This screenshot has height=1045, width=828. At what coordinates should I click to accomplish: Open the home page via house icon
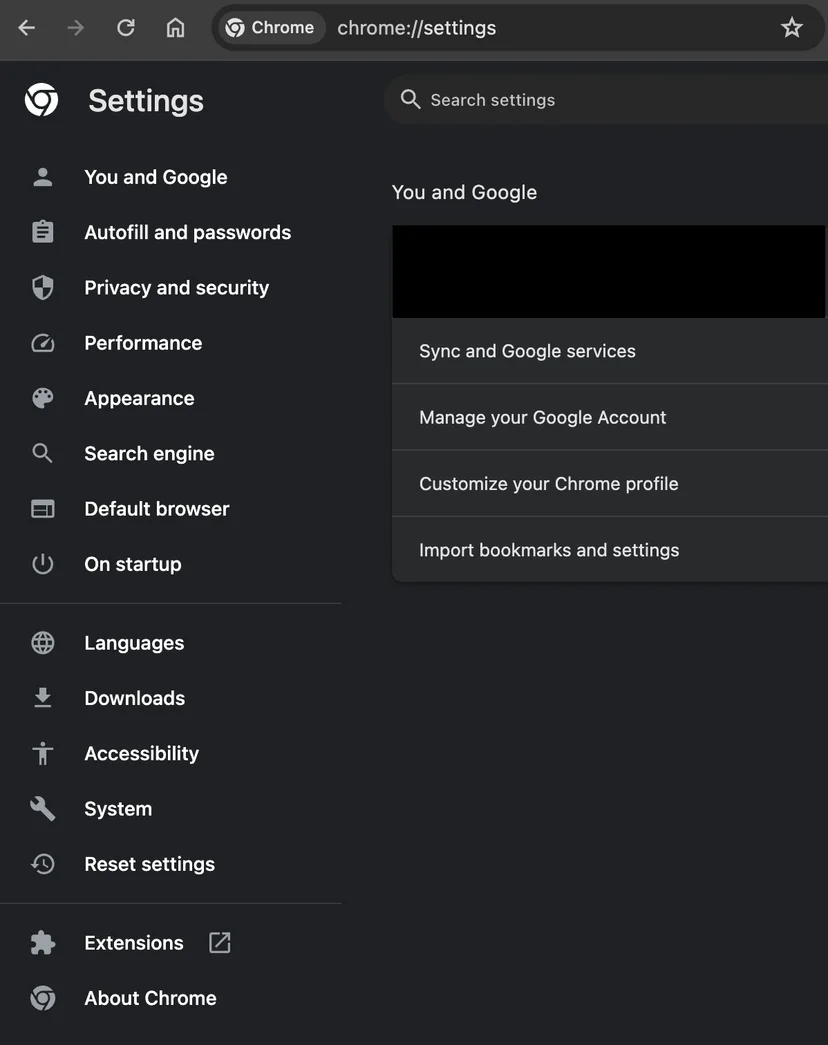[x=175, y=28]
